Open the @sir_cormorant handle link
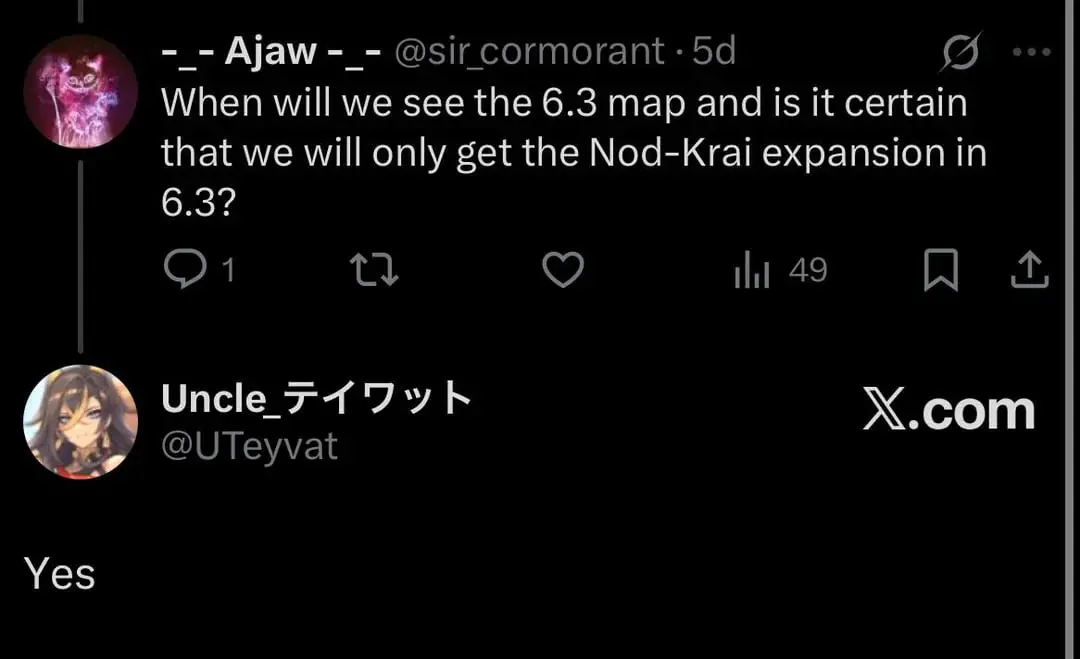1080x659 pixels. click(530, 52)
